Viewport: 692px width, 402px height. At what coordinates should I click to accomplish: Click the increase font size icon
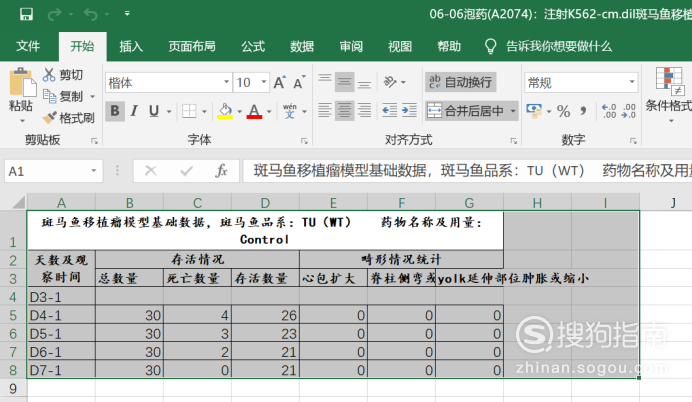pos(280,82)
